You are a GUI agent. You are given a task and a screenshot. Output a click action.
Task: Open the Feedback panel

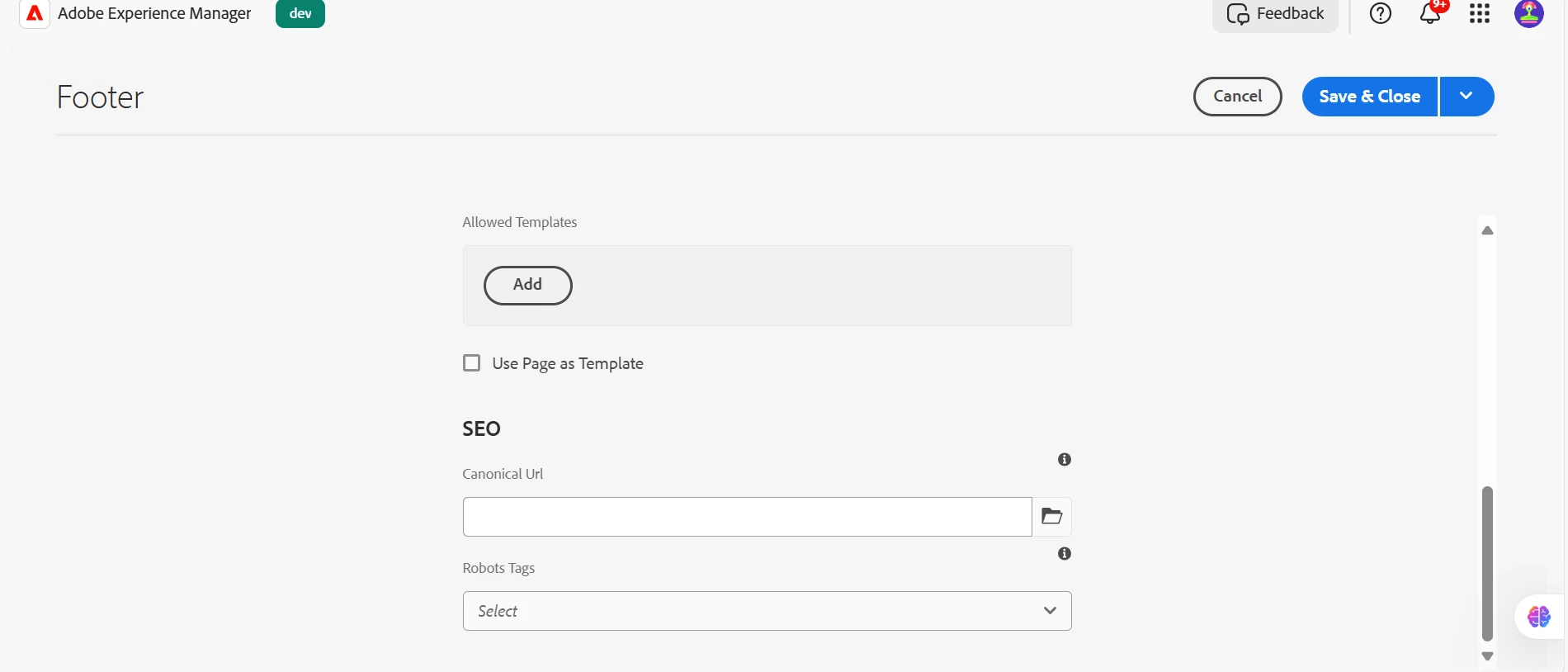click(1275, 14)
